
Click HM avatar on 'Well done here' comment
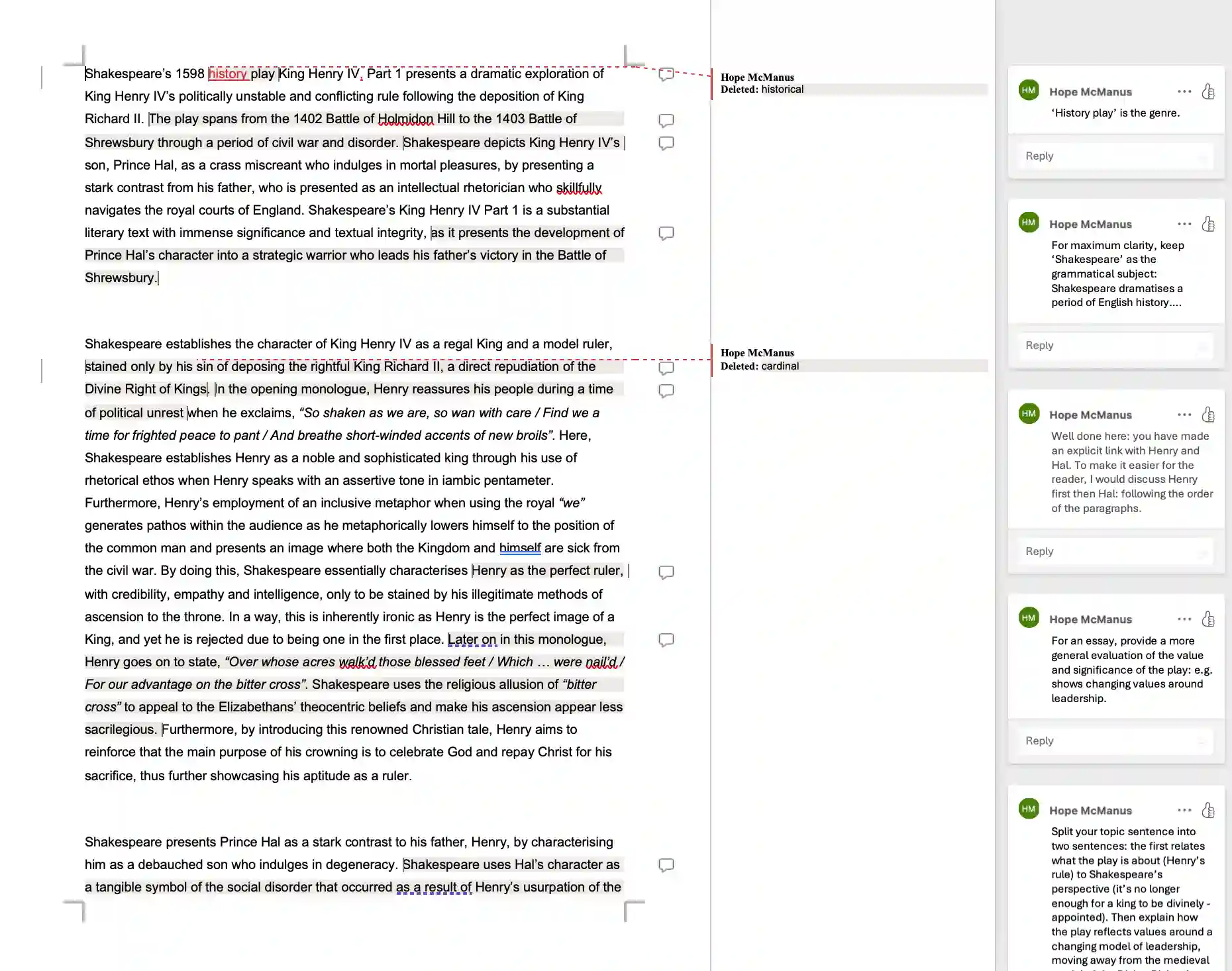(x=1029, y=413)
